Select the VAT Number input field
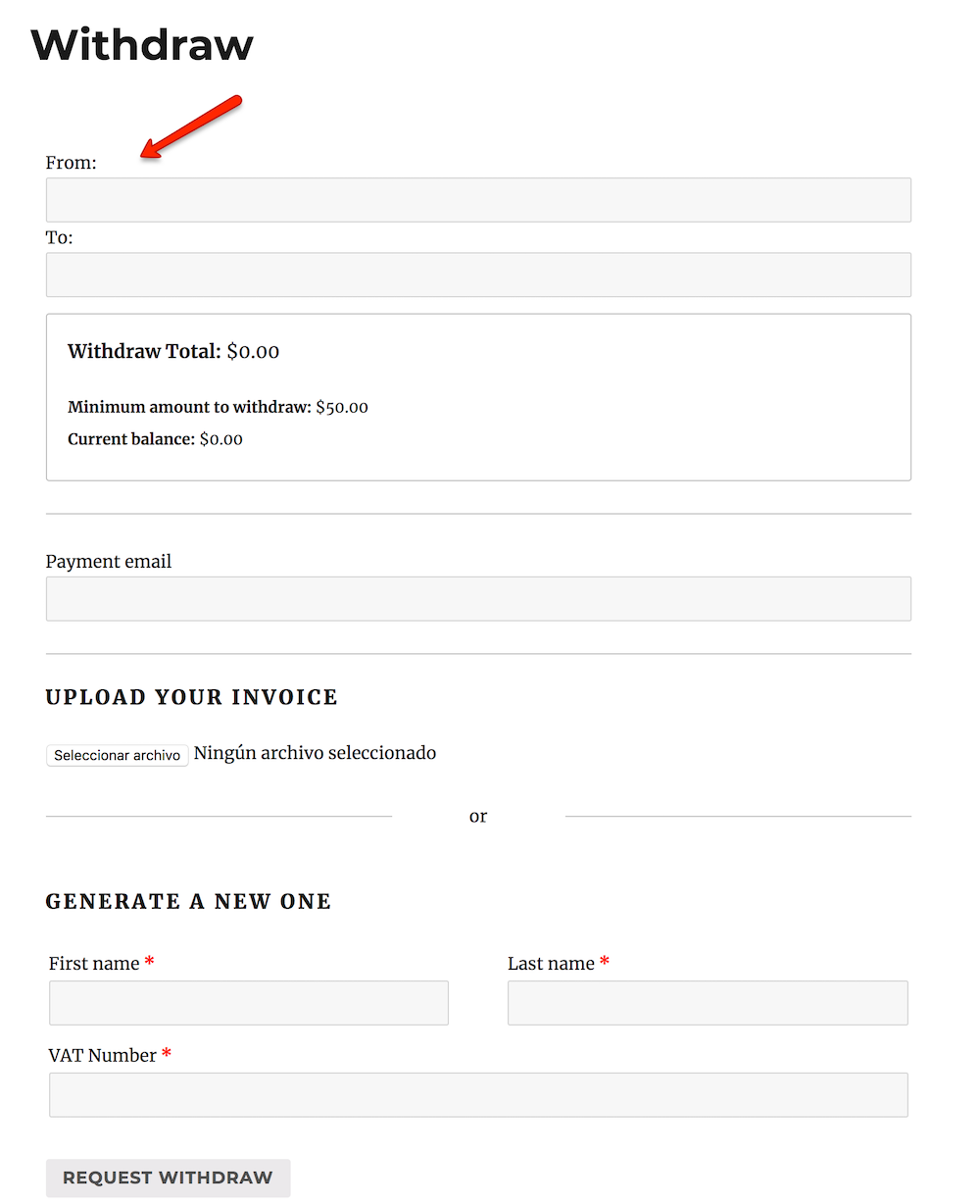 click(477, 1094)
